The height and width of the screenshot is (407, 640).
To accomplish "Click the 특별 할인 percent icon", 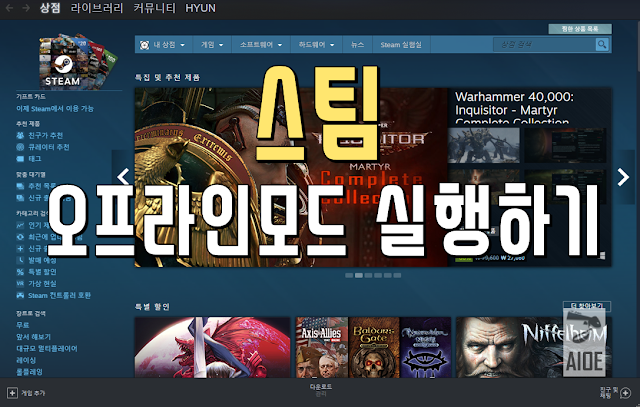I will (x=20, y=272).
